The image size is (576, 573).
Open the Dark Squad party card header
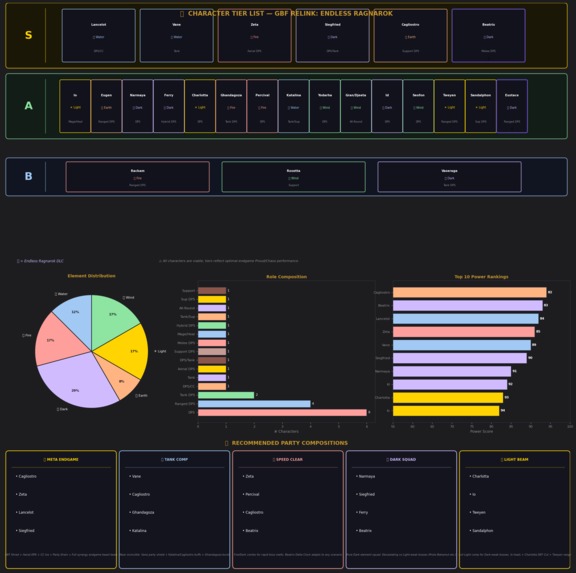401,460
